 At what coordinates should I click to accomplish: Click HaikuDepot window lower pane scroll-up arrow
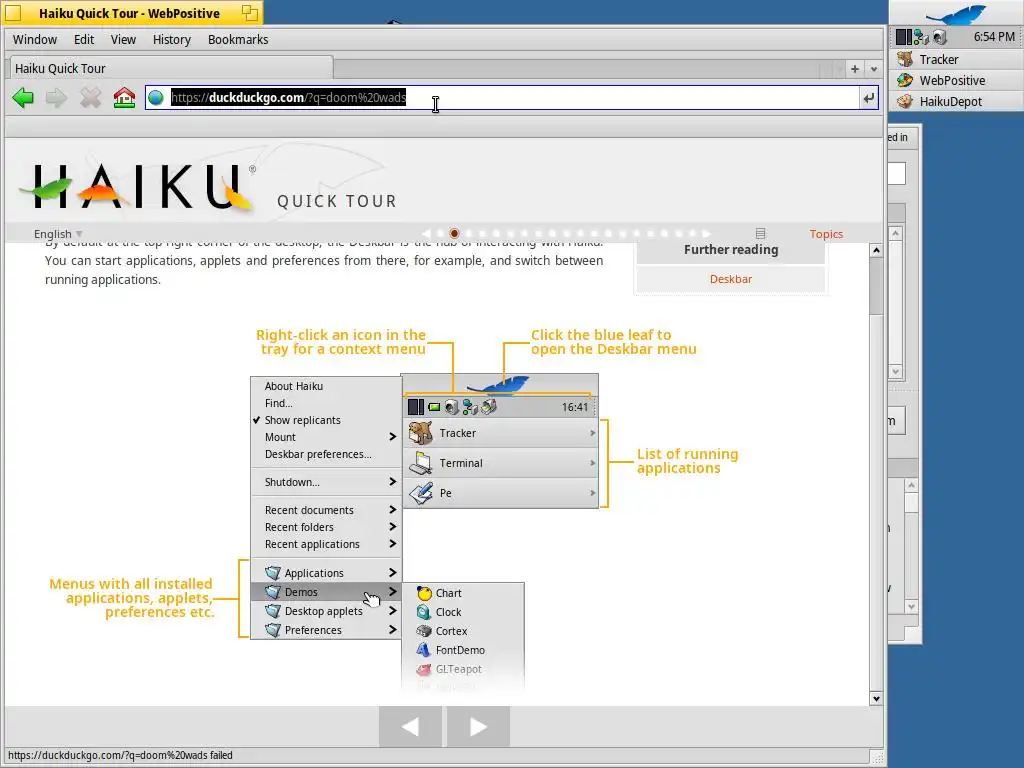pyautogui.click(x=912, y=485)
